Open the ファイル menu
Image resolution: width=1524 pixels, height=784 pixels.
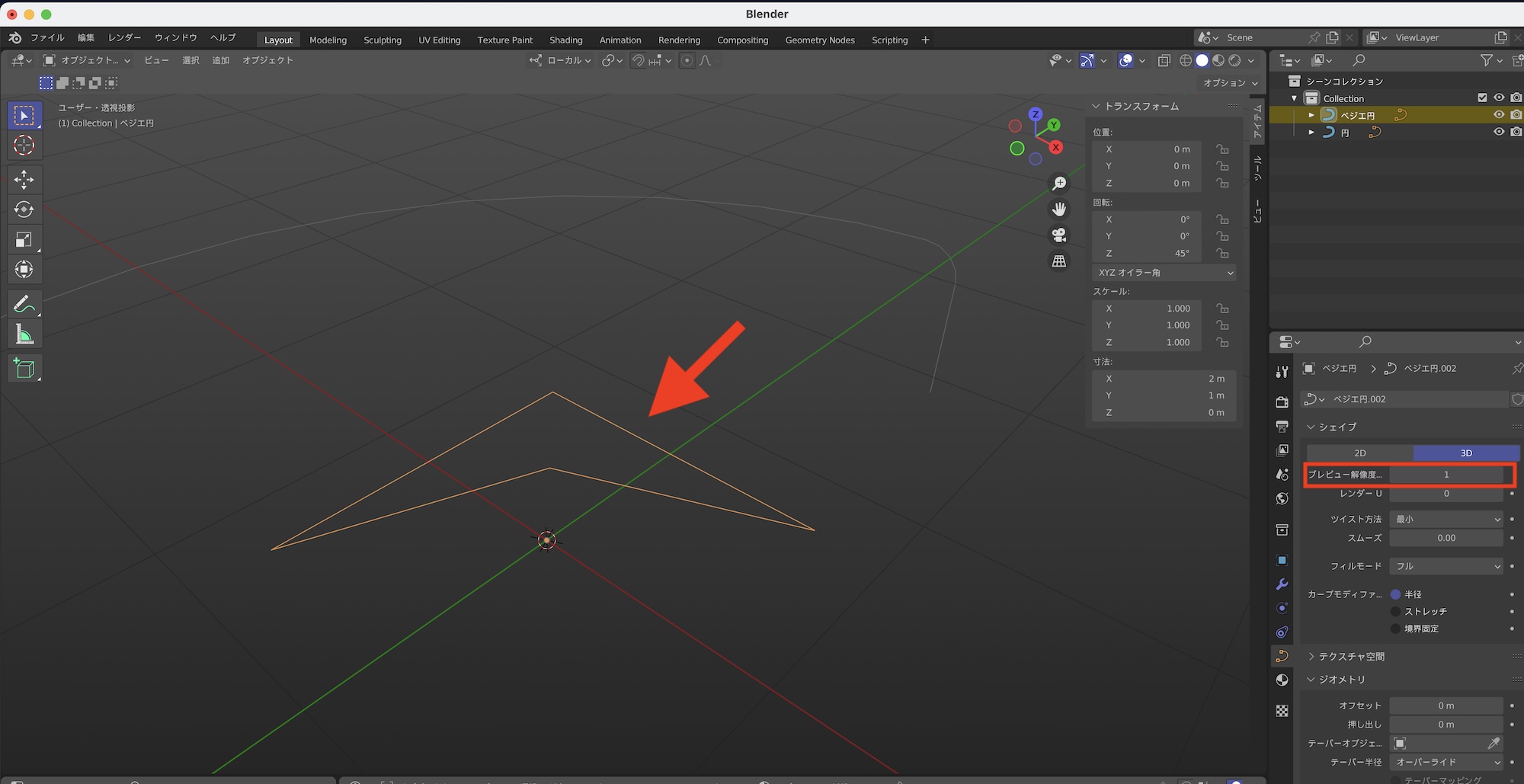(x=47, y=37)
